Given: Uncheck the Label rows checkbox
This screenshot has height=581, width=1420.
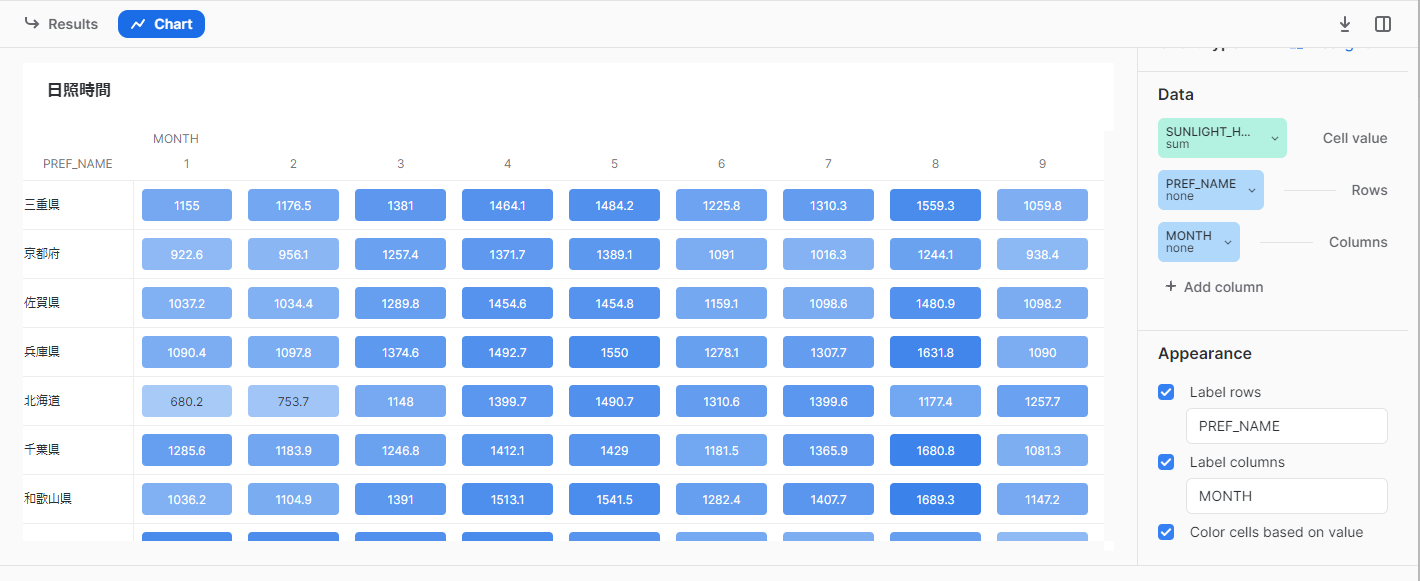Looking at the screenshot, I should click(x=1166, y=392).
